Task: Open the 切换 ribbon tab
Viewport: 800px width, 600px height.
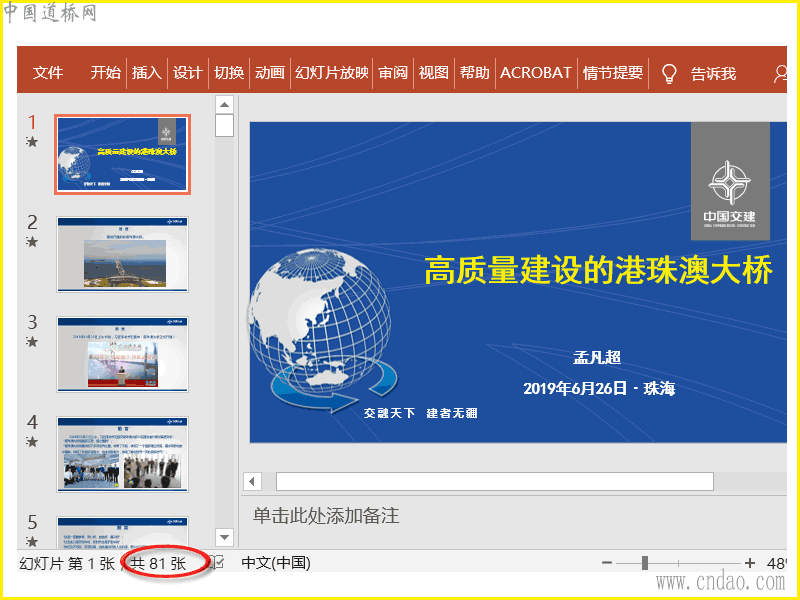Action: point(229,73)
